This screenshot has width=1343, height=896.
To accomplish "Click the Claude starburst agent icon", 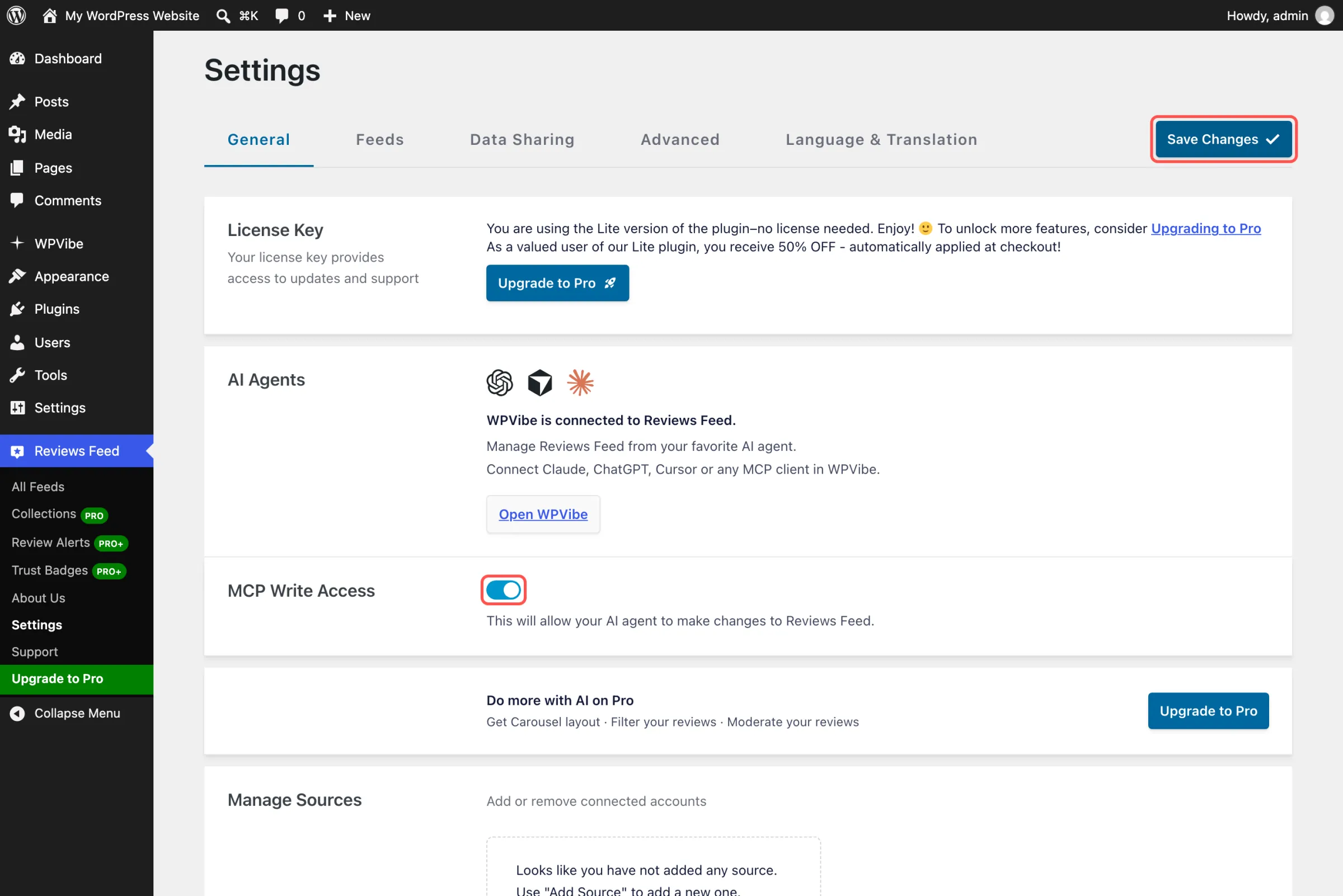I will pyautogui.click(x=580, y=383).
